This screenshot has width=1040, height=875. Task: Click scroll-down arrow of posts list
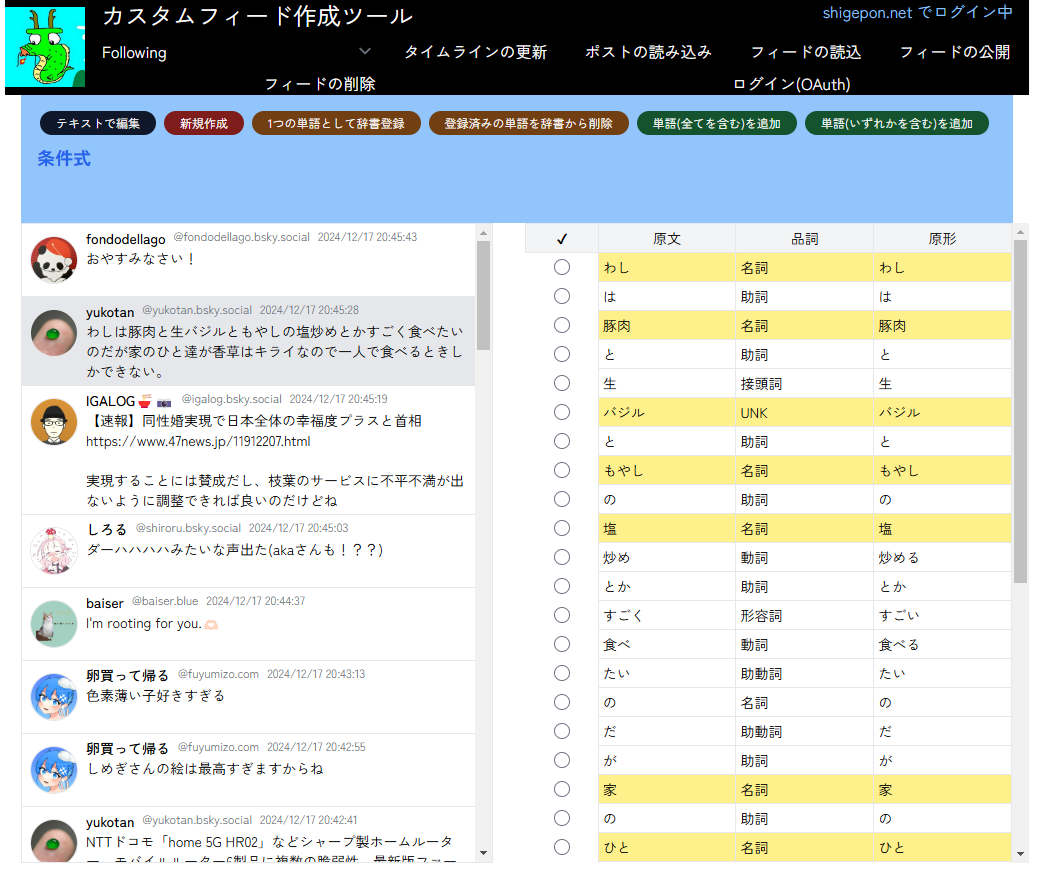click(x=484, y=853)
